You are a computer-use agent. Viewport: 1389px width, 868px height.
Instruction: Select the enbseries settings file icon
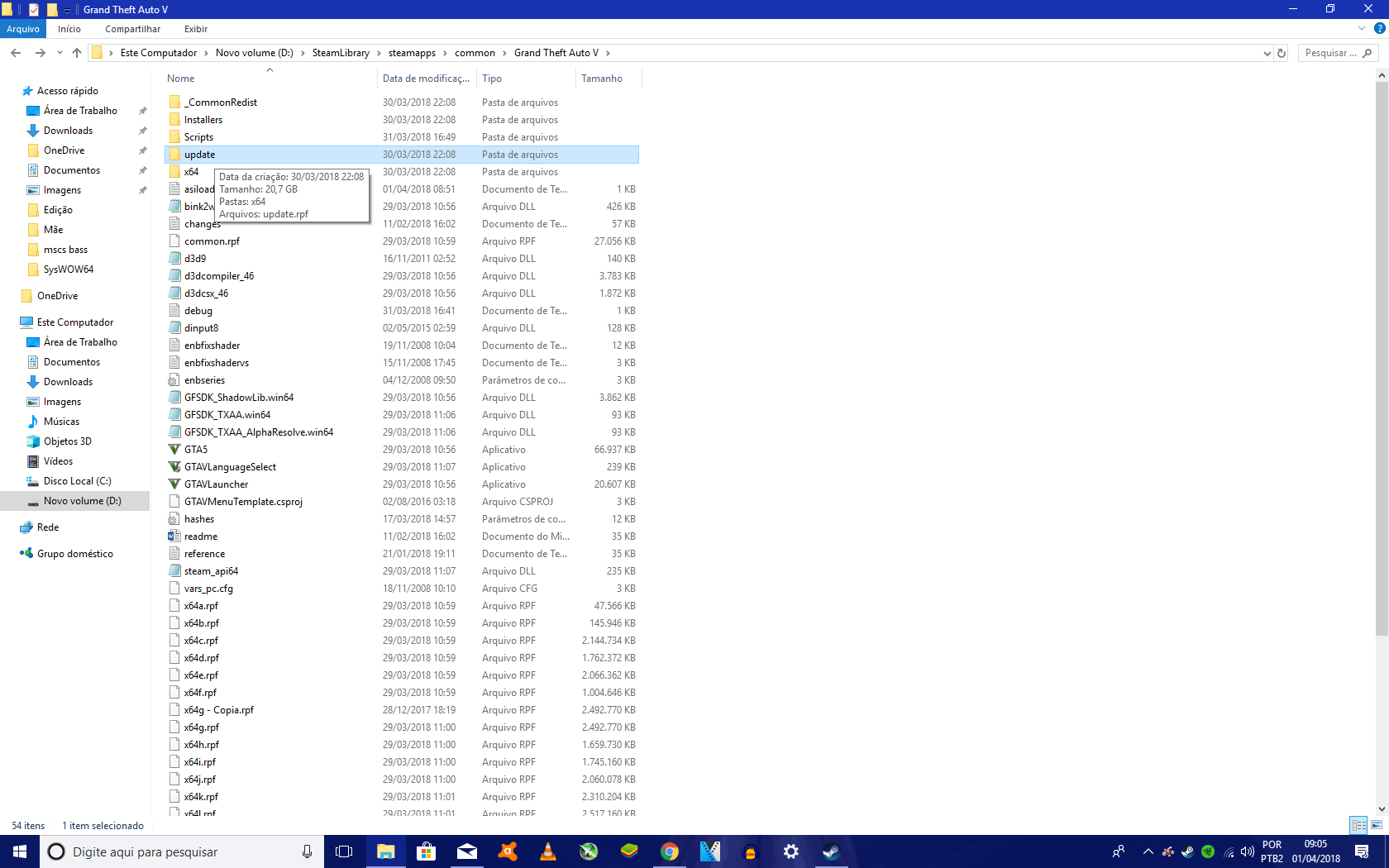click(174, 380)
